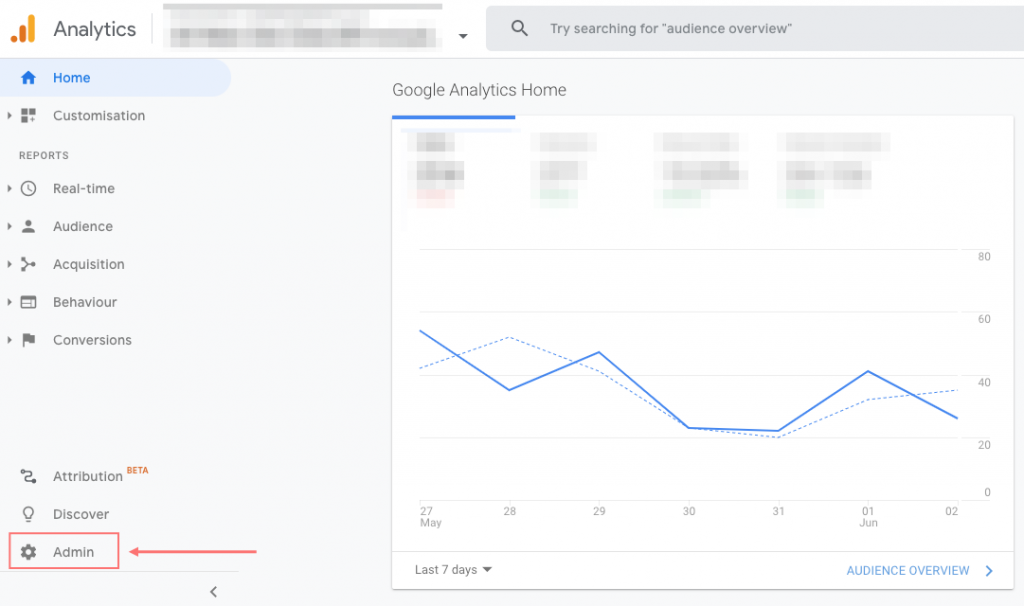Click the search magnifier icon
Image resolution: width=1024 pixels, height=606 pixels.
tap(519, 28)
